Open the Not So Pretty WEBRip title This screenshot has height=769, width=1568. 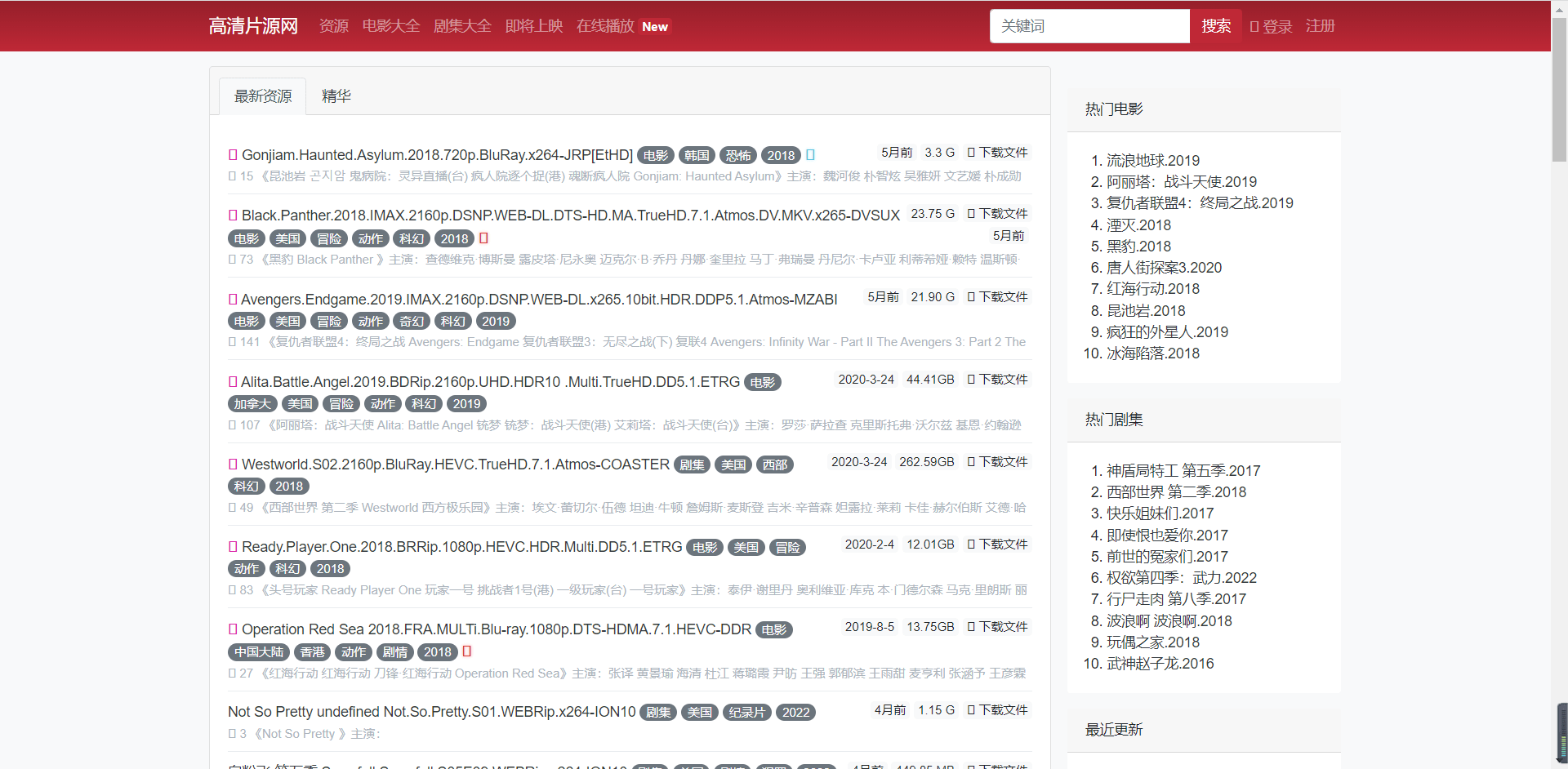[x=431, y=712]
